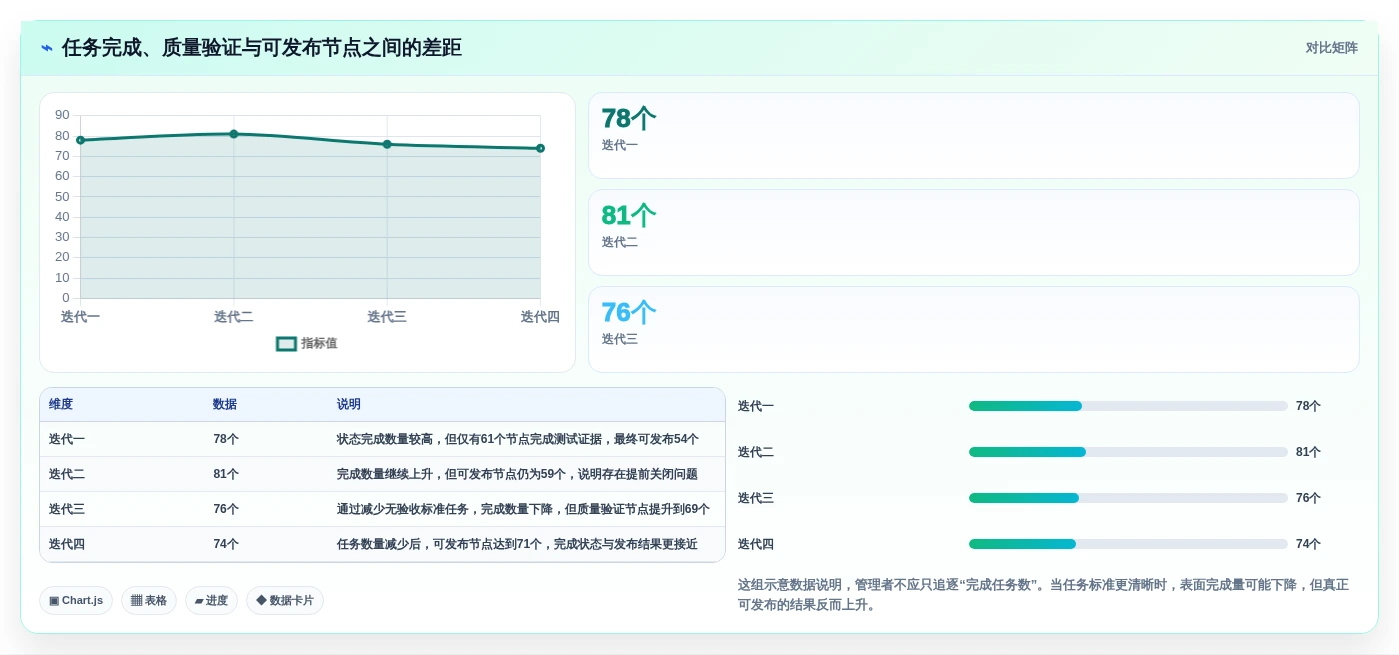Select the 迭代三 cell in the table
The image size is (1399, 655).
pyautogui.click(x=67, y=510)
